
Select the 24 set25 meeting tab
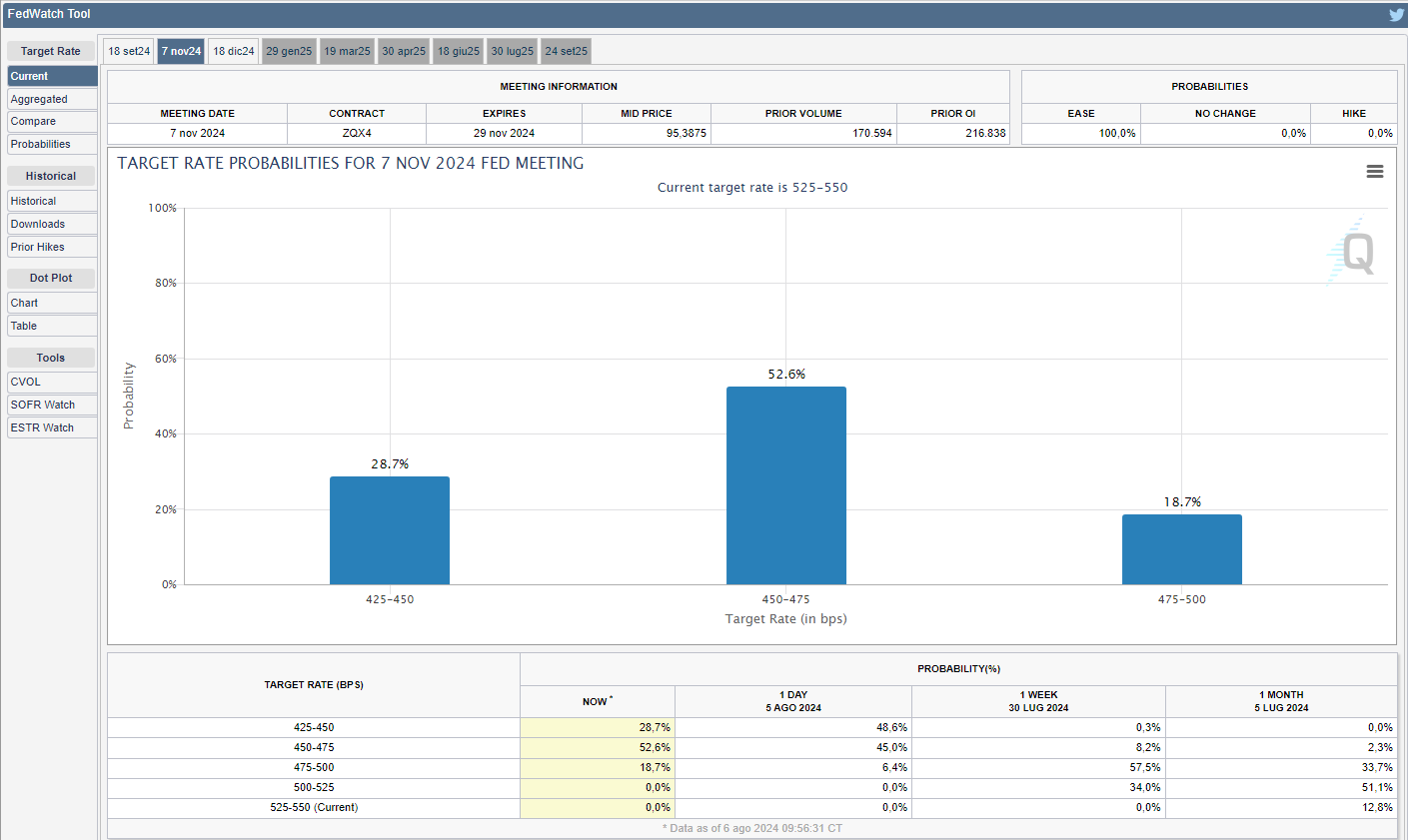click(x=566, y=51)
